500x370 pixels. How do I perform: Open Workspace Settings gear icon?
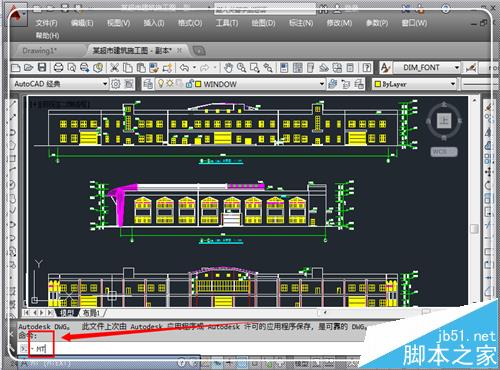coord(116,84)
